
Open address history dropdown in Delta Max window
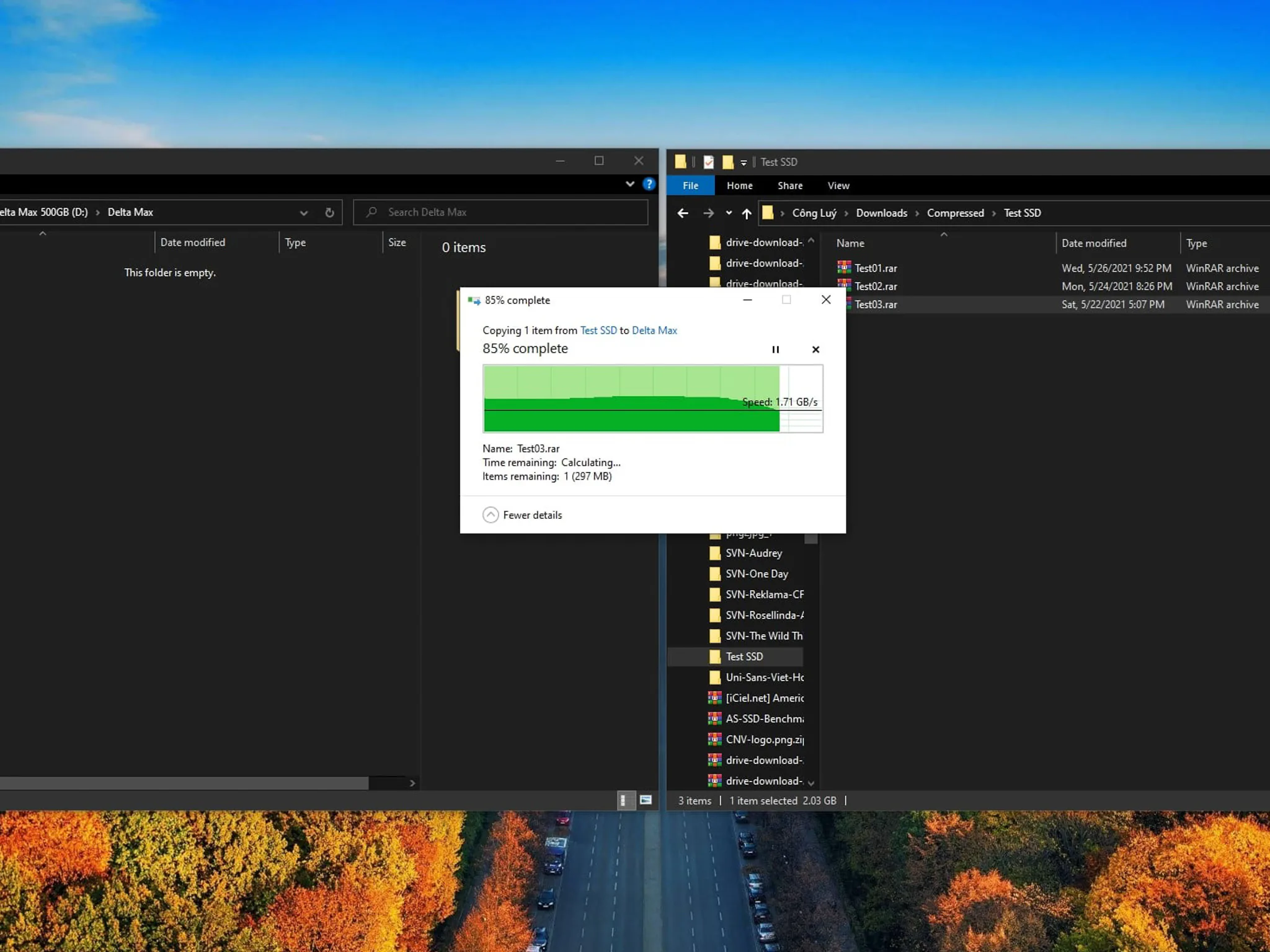(304, 213)
